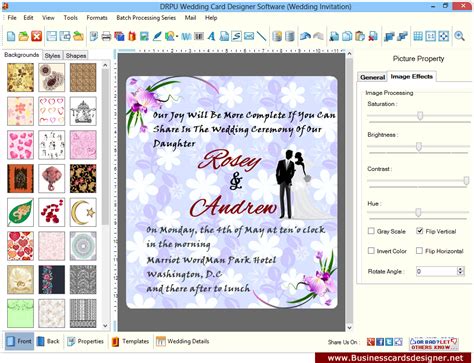
Task: Select the green leaf background thumbnail
Action: (x=20, y=212)
